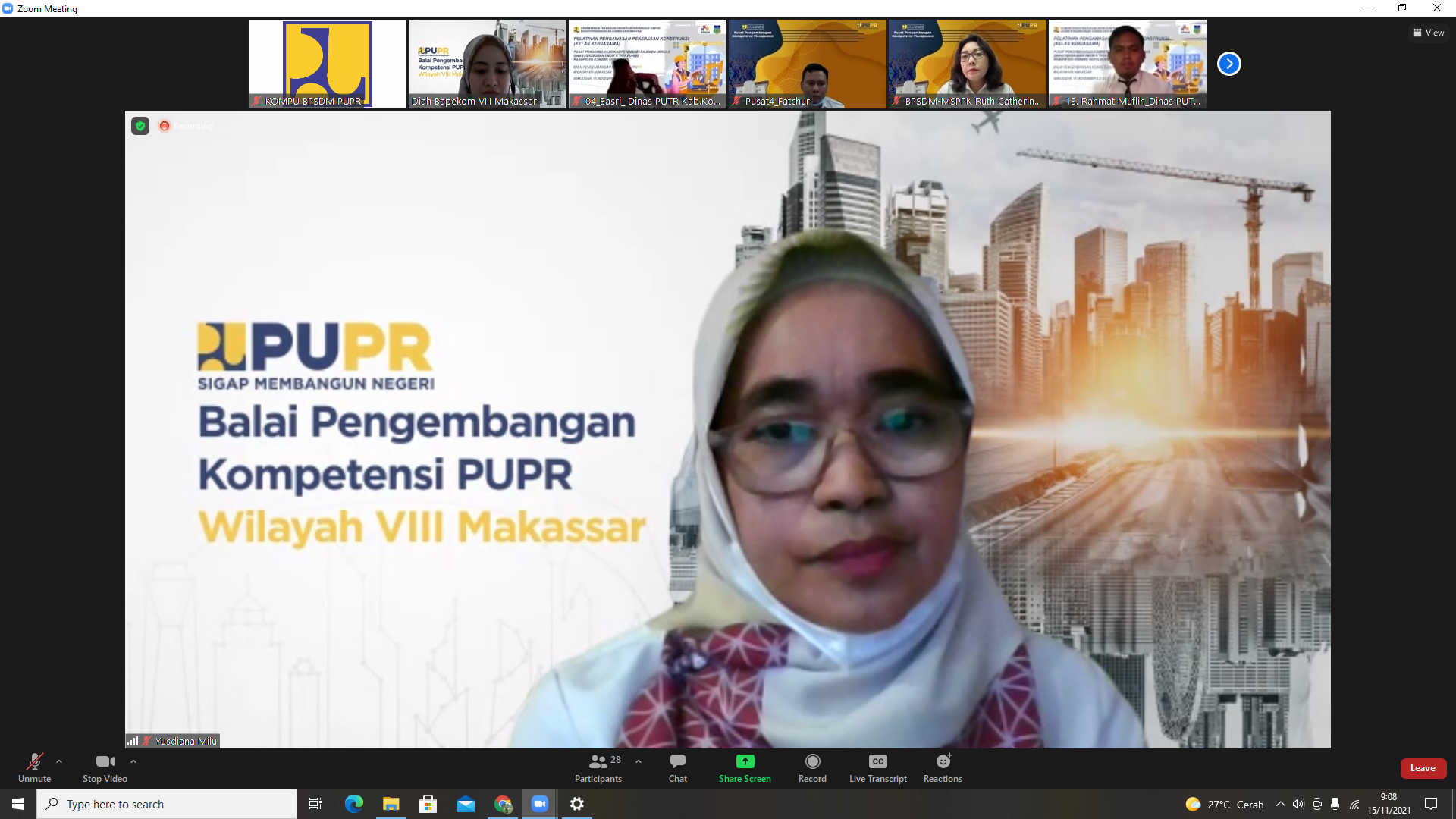Open Settings gear on taskbar
Screen dimensions: 1456x819
[577, 804]
